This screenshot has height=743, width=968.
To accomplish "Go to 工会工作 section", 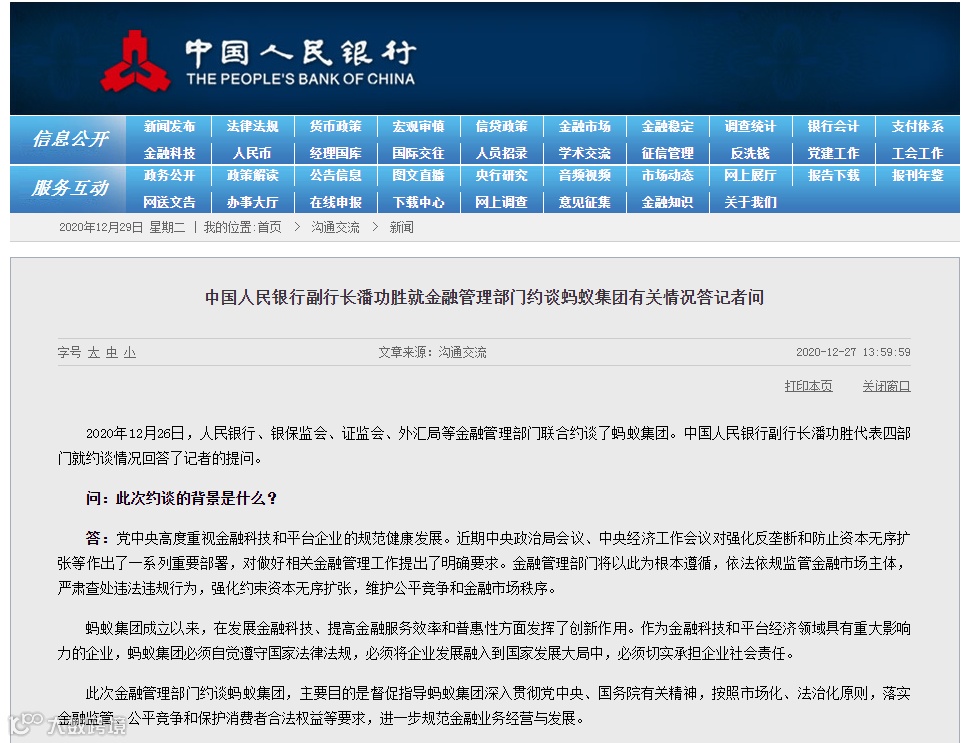I will pyautogui.click(x=917, y=153).
